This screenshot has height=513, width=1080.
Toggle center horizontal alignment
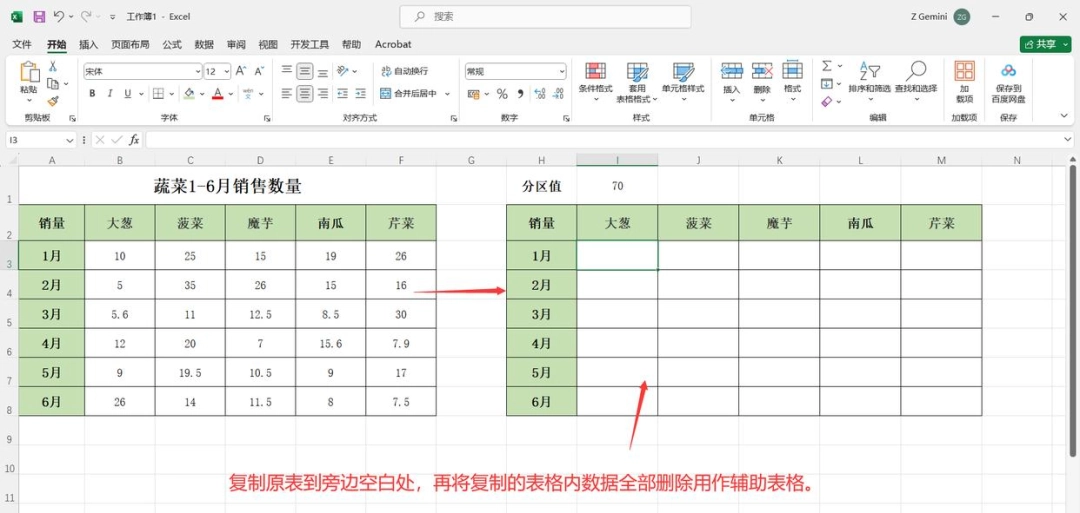tap(305, 94)
